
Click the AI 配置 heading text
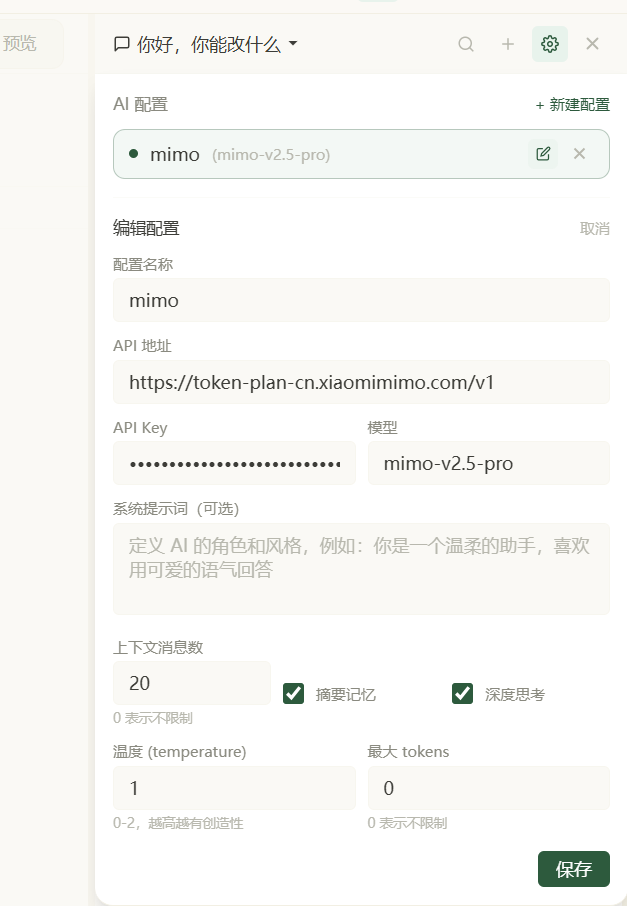140,105
